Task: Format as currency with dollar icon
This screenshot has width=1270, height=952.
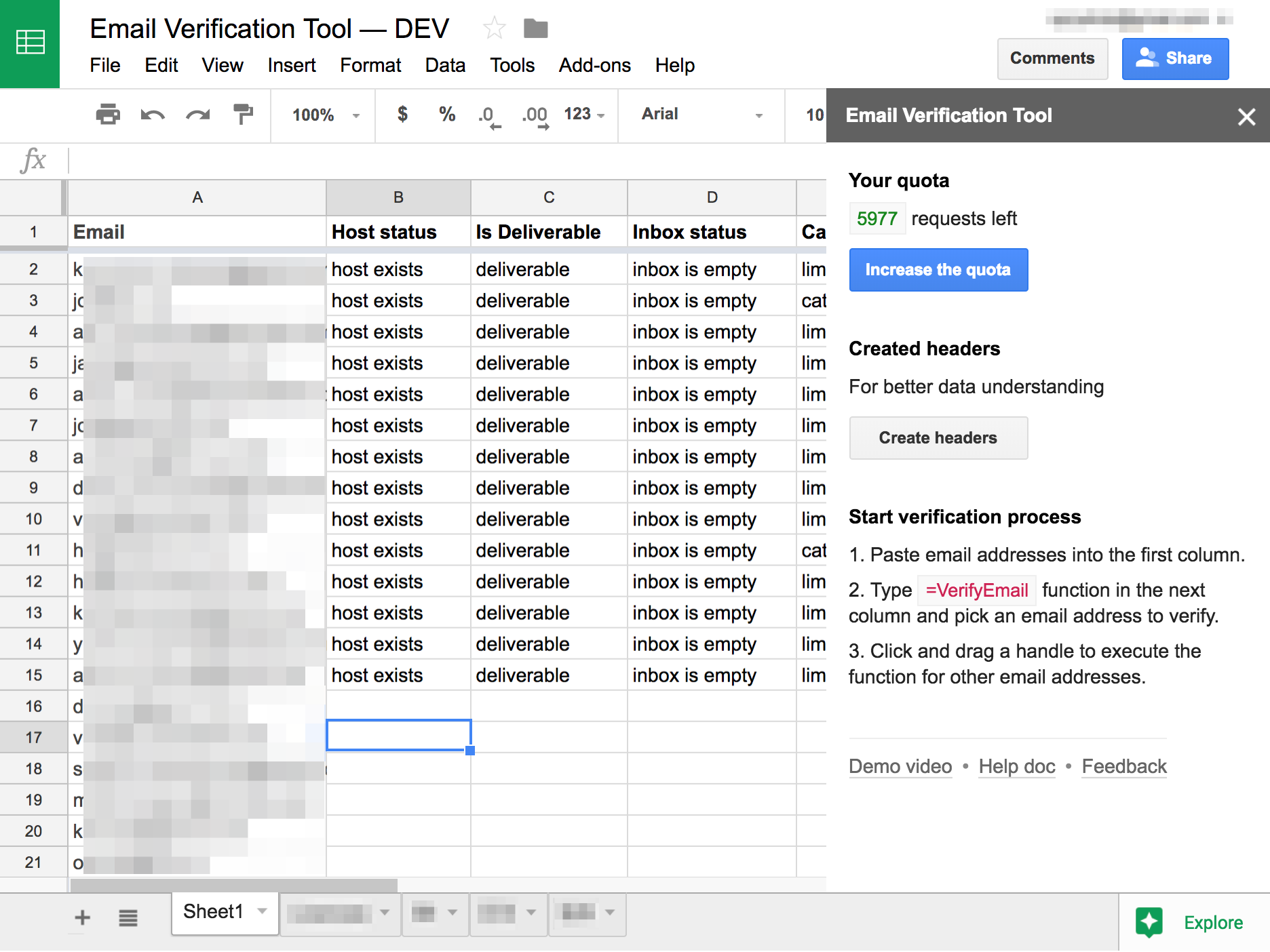Action: pyautogui.click(x=402, y=114)
